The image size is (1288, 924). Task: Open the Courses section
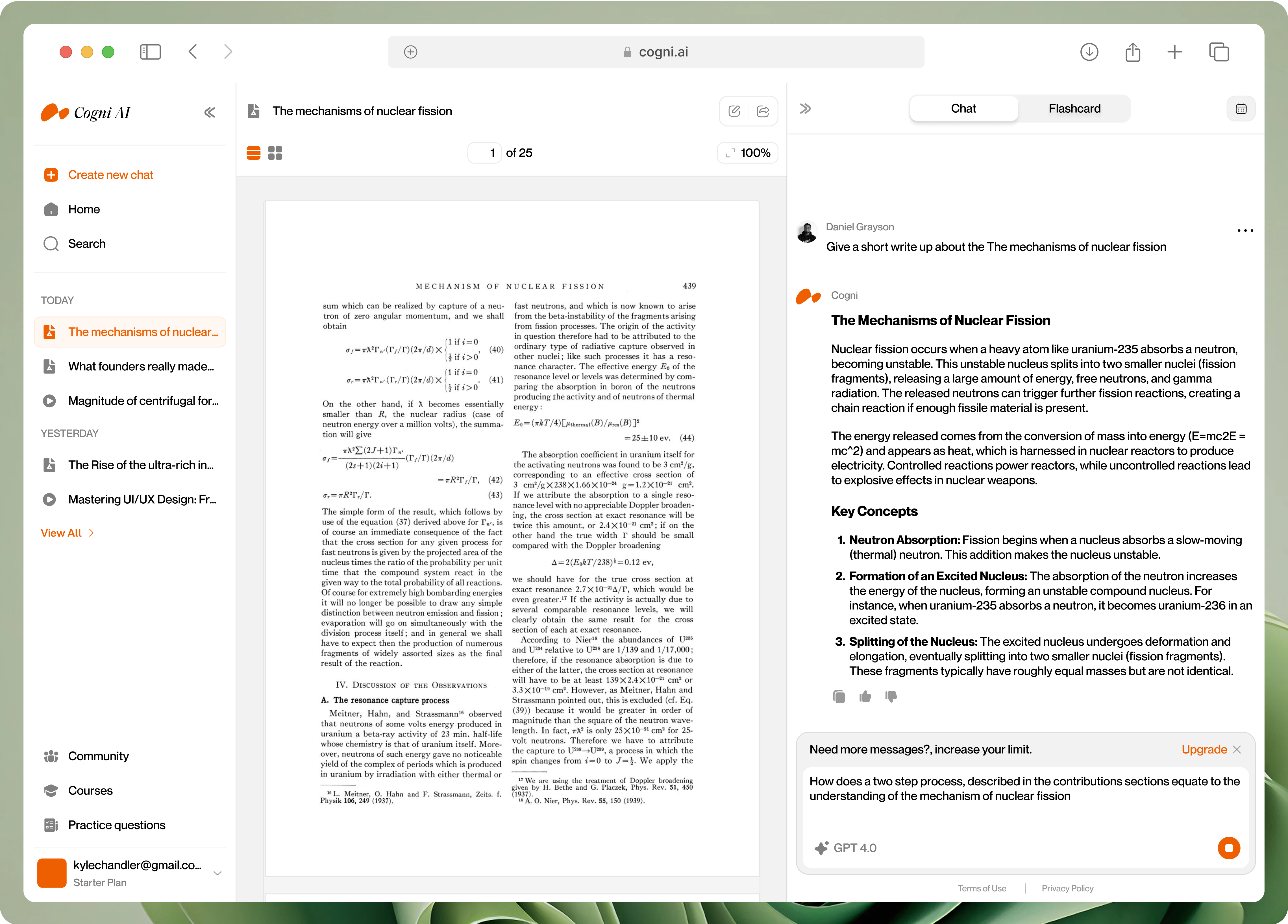point(78,791)
